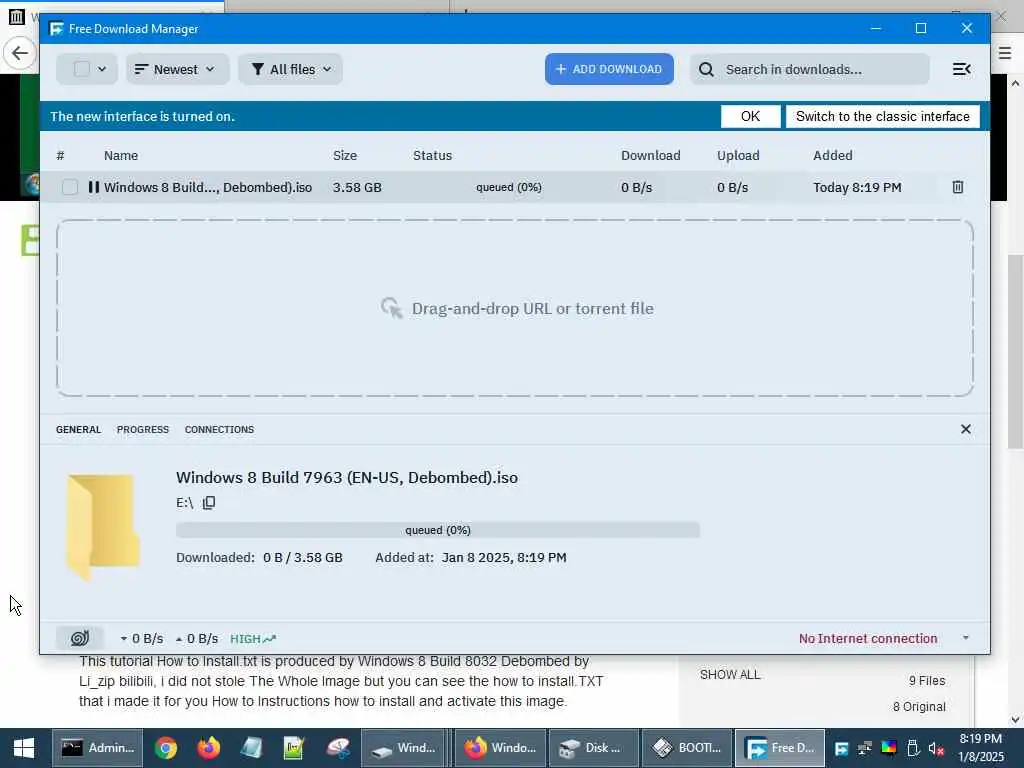Click the Add Download button
Viewport: 1024px width, 768px height.
[x=609, y=69]
